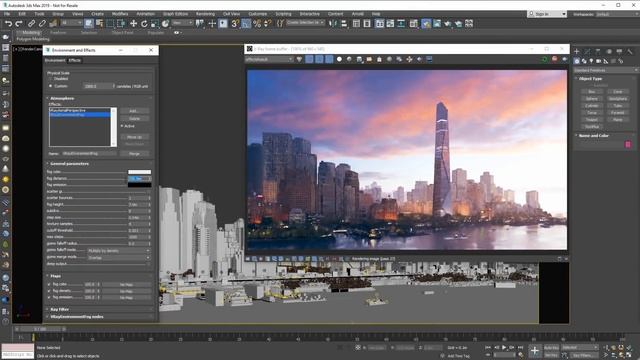
Task: Open the Rendering menu
Action: [205, 14]
